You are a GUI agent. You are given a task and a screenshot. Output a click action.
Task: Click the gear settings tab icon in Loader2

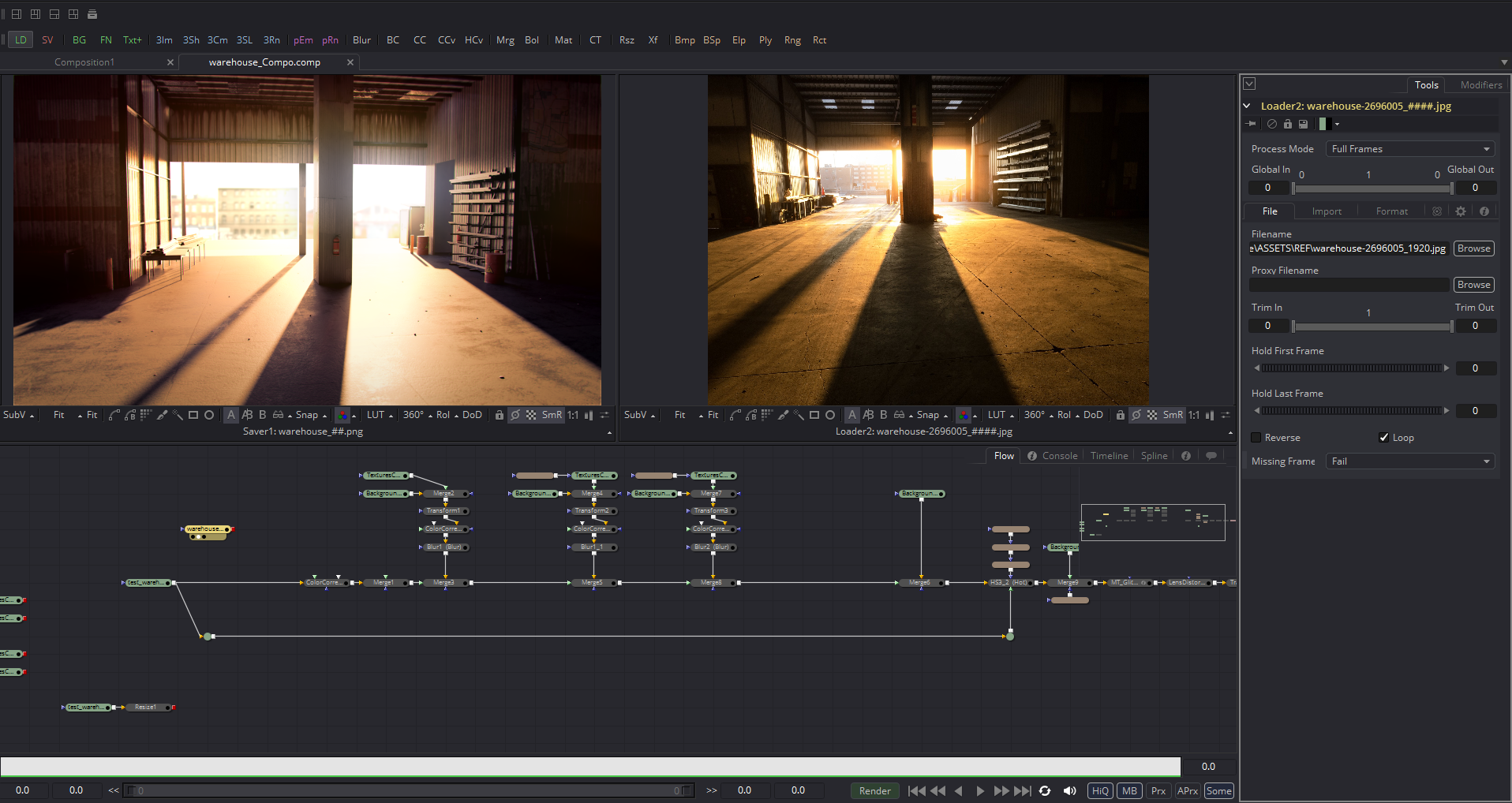[1461, 211]
